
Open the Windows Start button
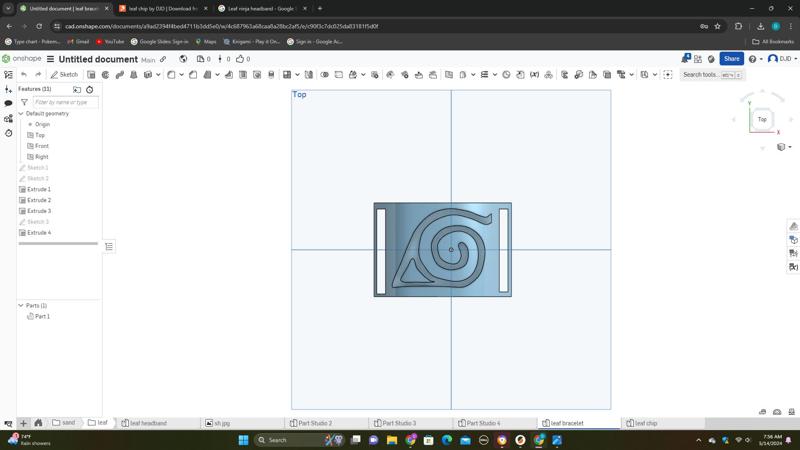point(243,440)
